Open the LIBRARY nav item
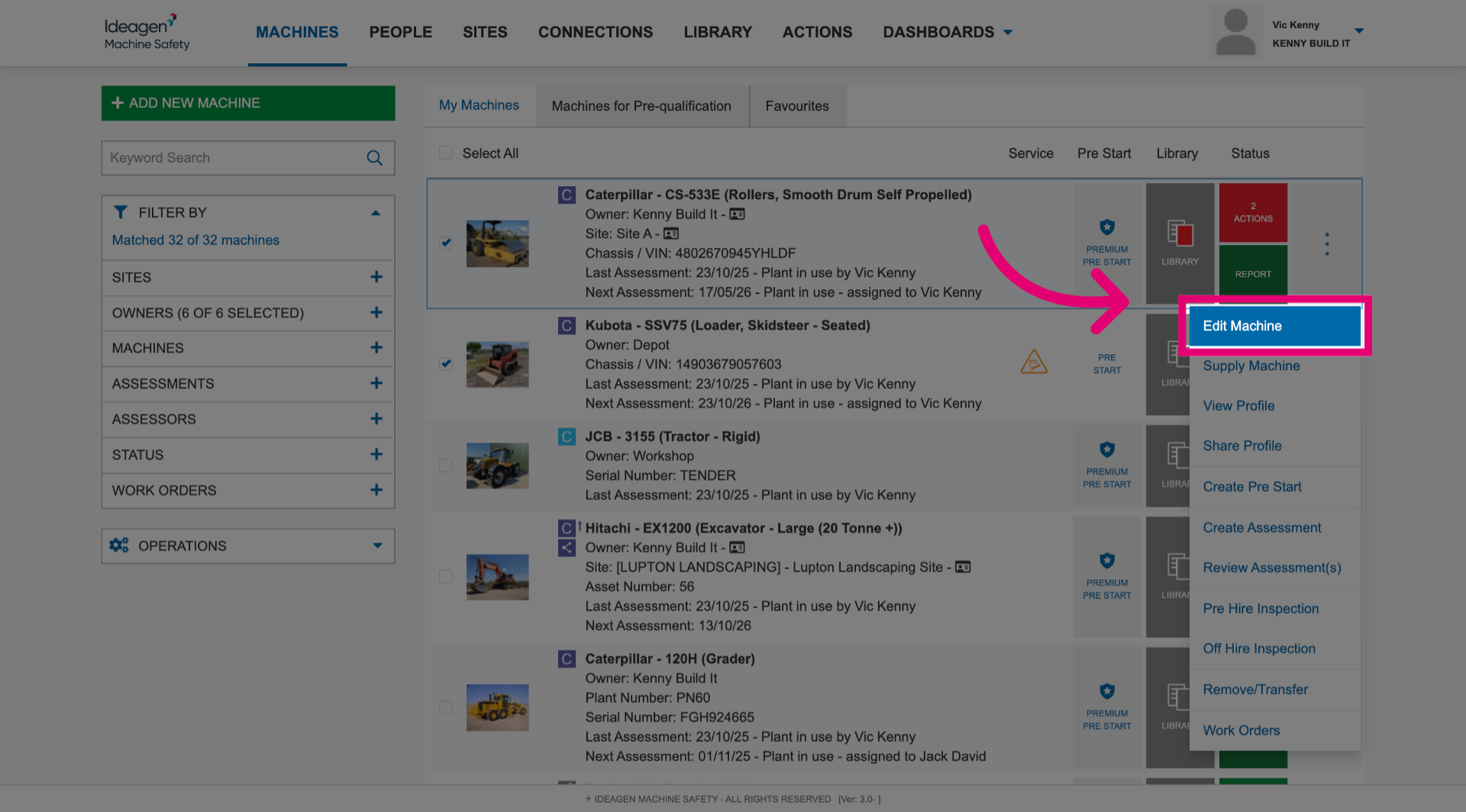This screenshot has height=812, width=1466. (718, 32)
